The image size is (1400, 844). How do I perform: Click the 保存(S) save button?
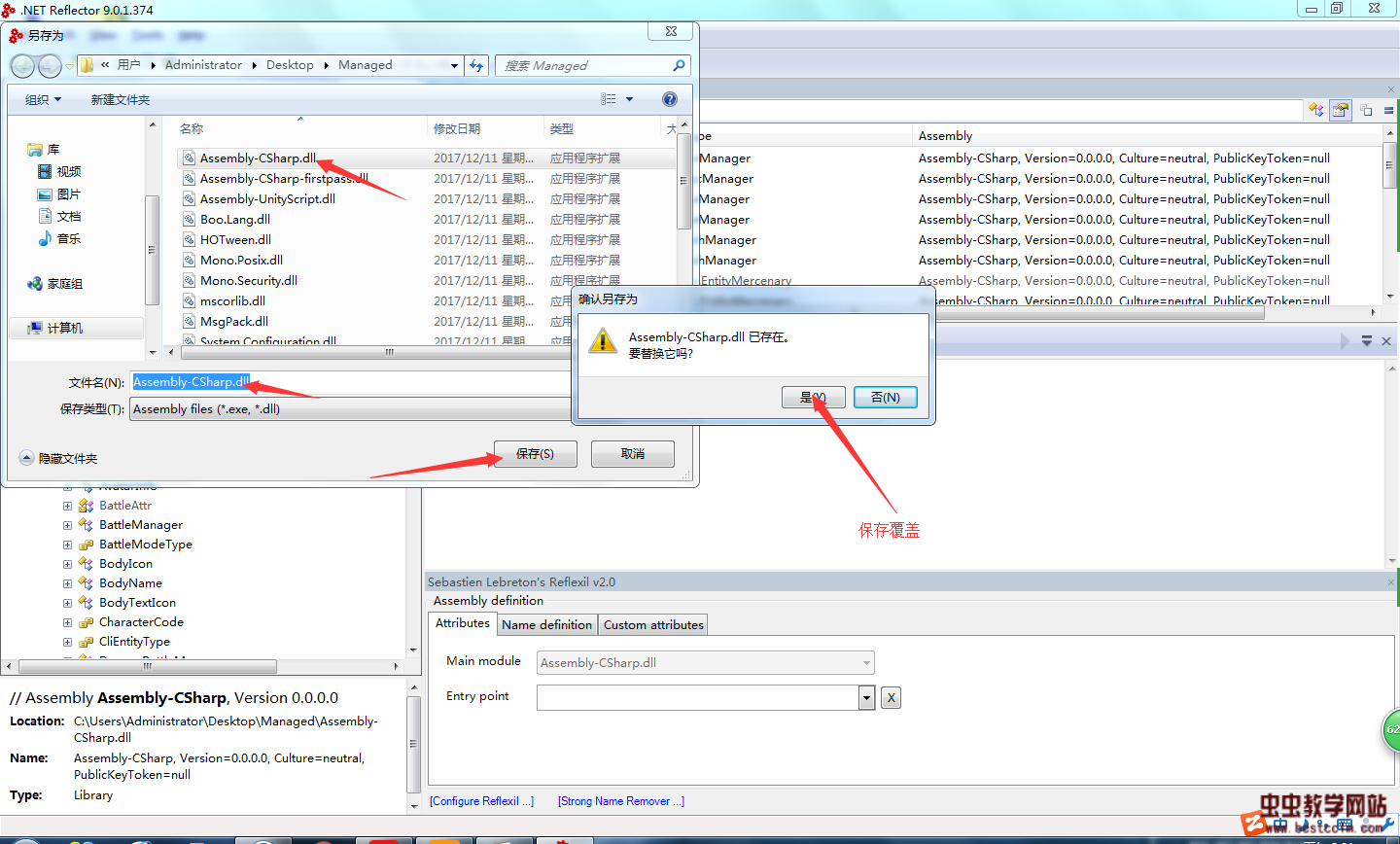click(x=535, y=454)
